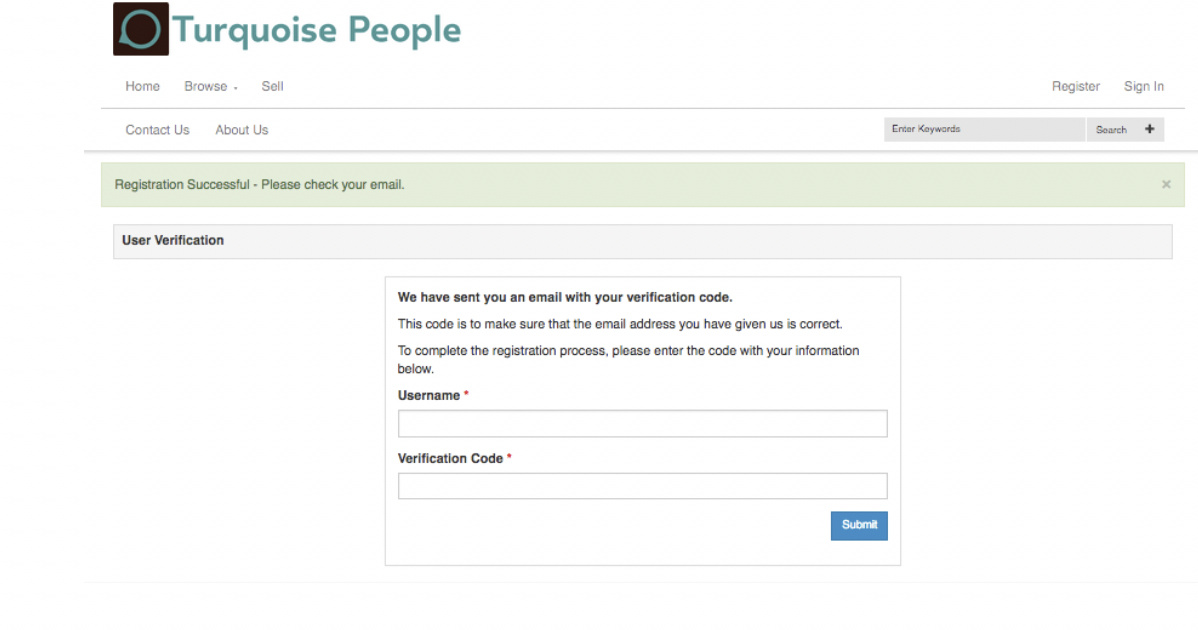Click the Username field label
Image resolution: width=1198 pixels, height=630 pixels.
click(x=429, y=396)
